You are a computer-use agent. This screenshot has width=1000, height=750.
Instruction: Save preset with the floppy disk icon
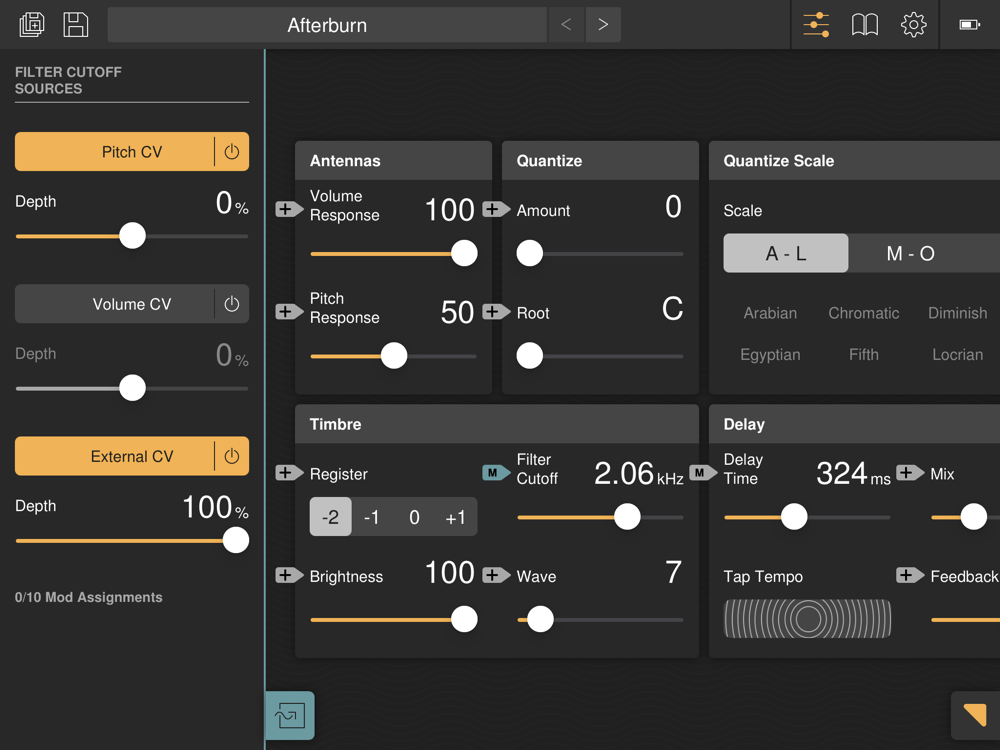point(75,25)
